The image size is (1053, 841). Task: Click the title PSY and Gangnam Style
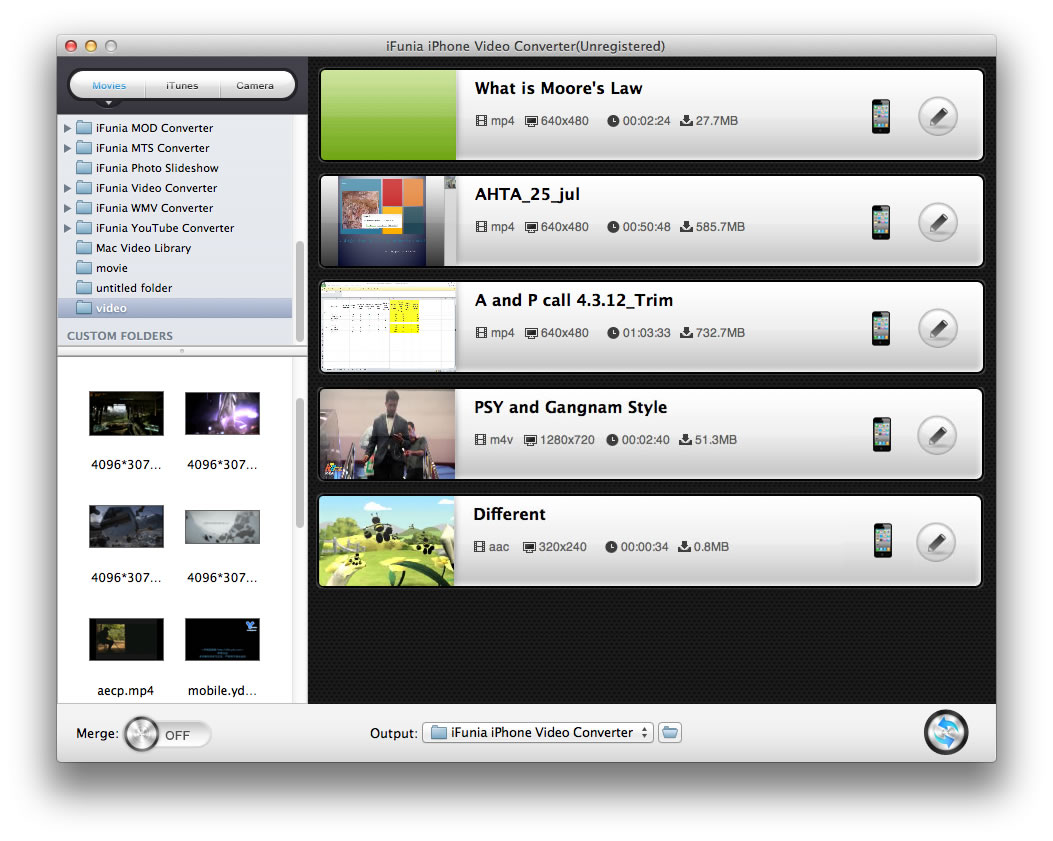point(570,407)
